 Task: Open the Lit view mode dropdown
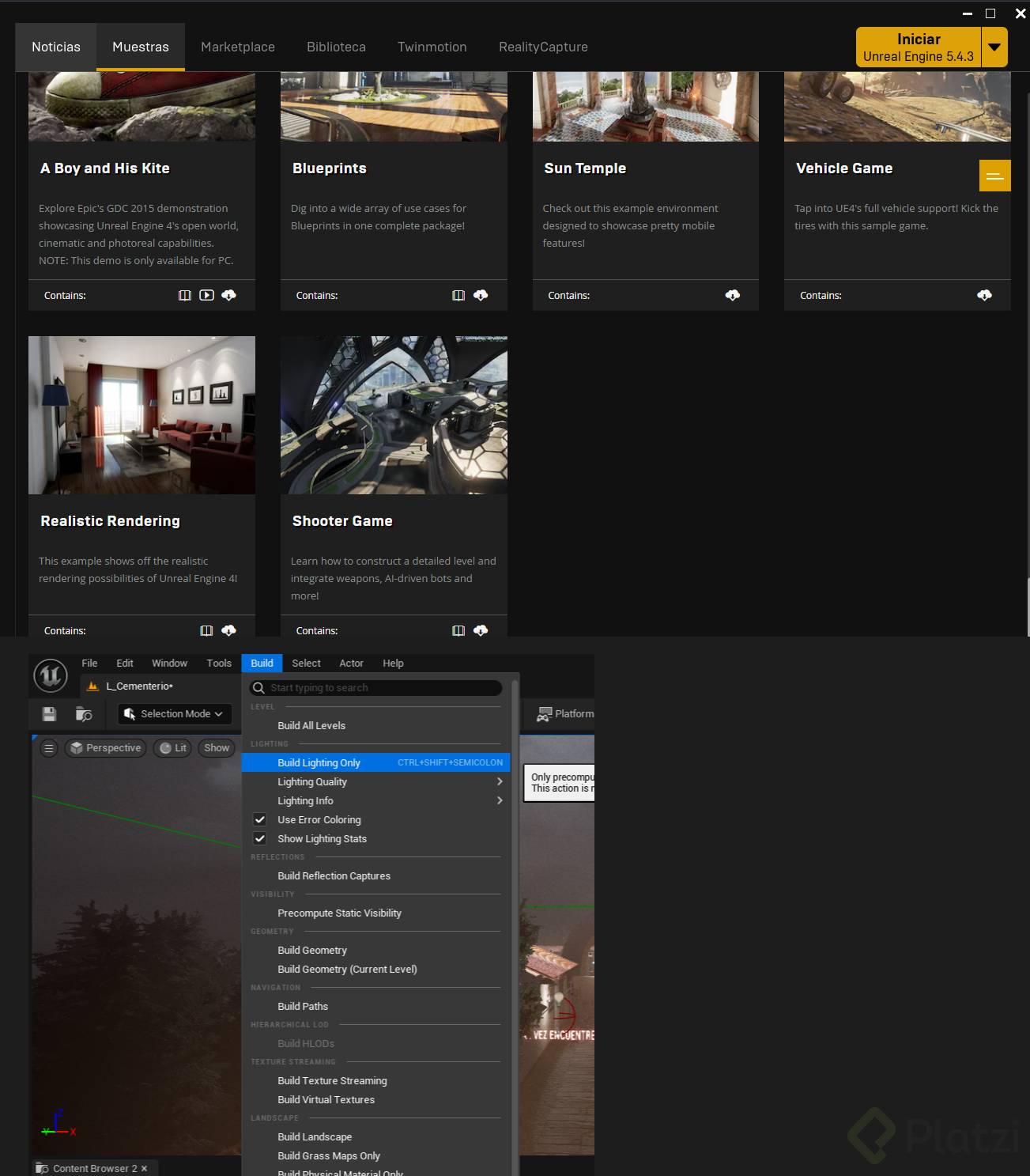point(172,748)
